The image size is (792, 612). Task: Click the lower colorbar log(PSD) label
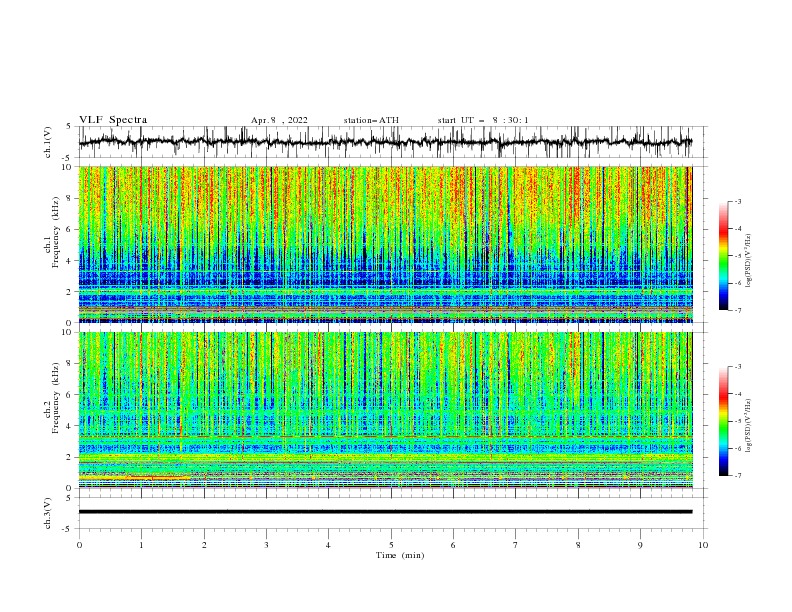(x=748, y=424)
